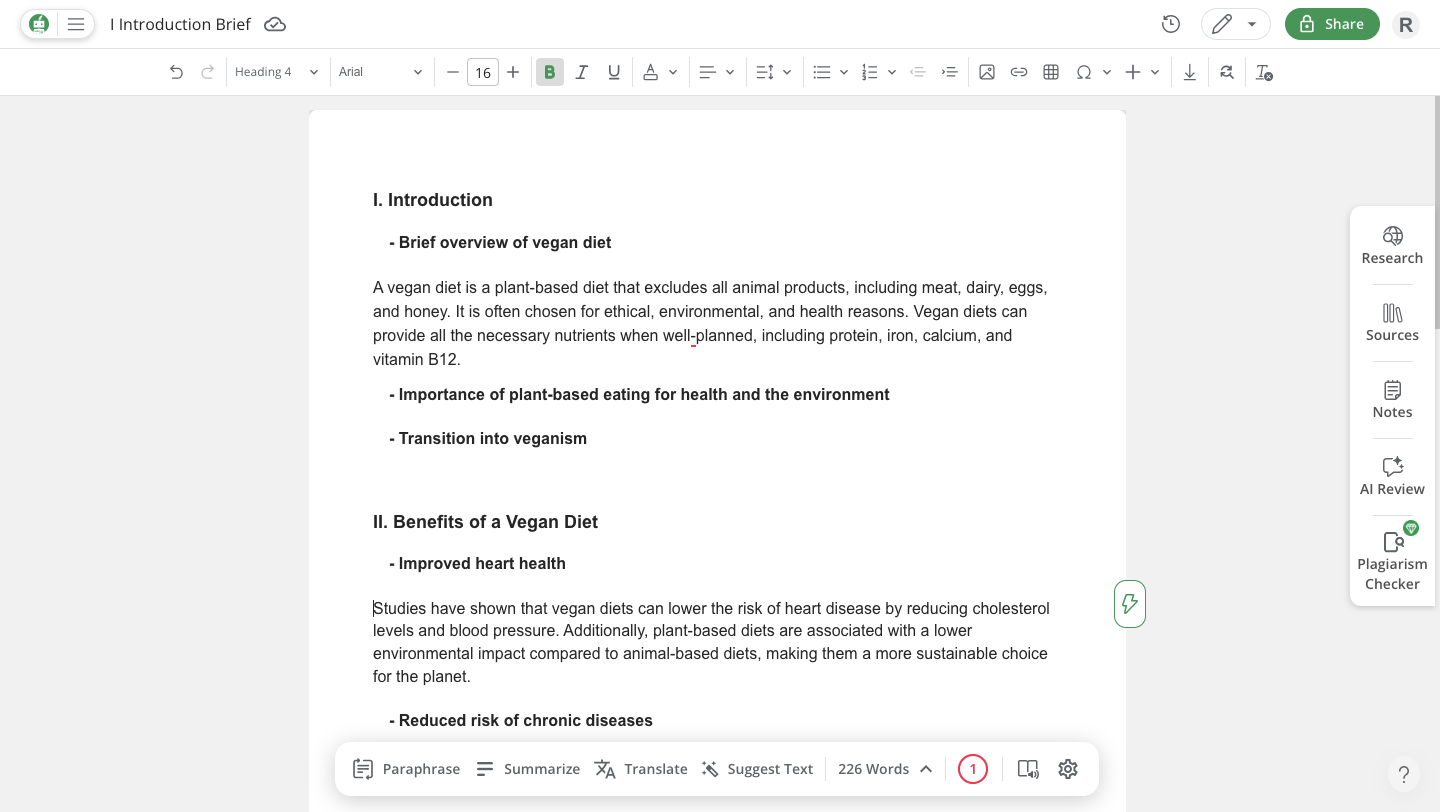This screenshot has width=1440, height=812.
Task: Insert a table using the grid icon
Action: click(1051, 72)
